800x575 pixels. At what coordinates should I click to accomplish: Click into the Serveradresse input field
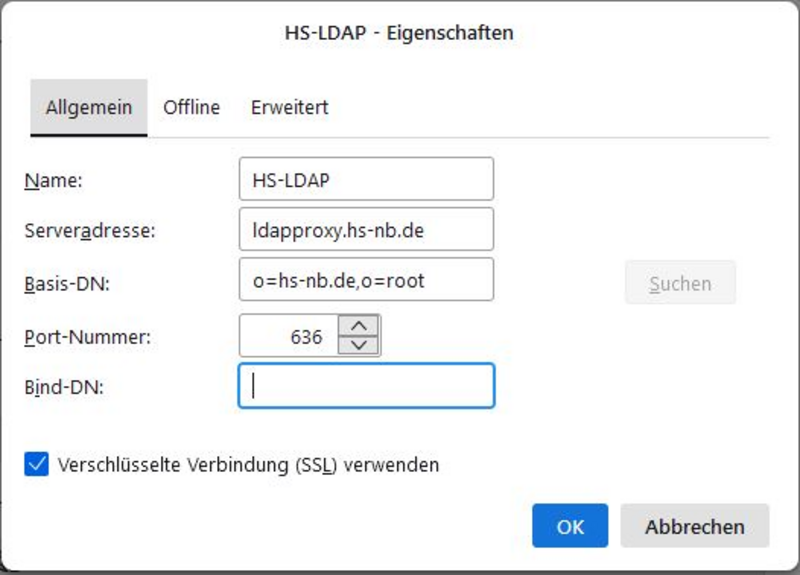point(366,229)
